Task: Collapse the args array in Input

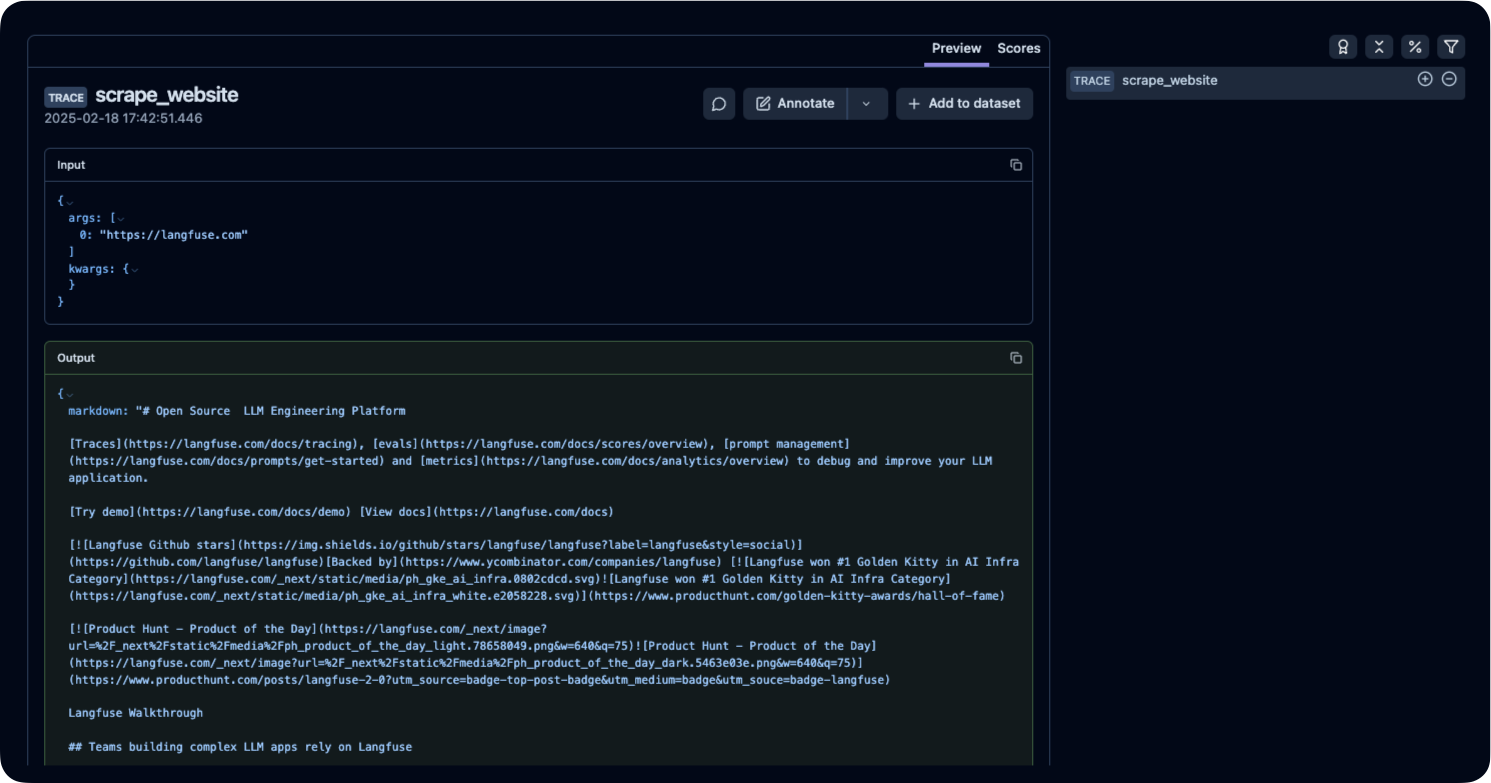Action: pos(120,217)
